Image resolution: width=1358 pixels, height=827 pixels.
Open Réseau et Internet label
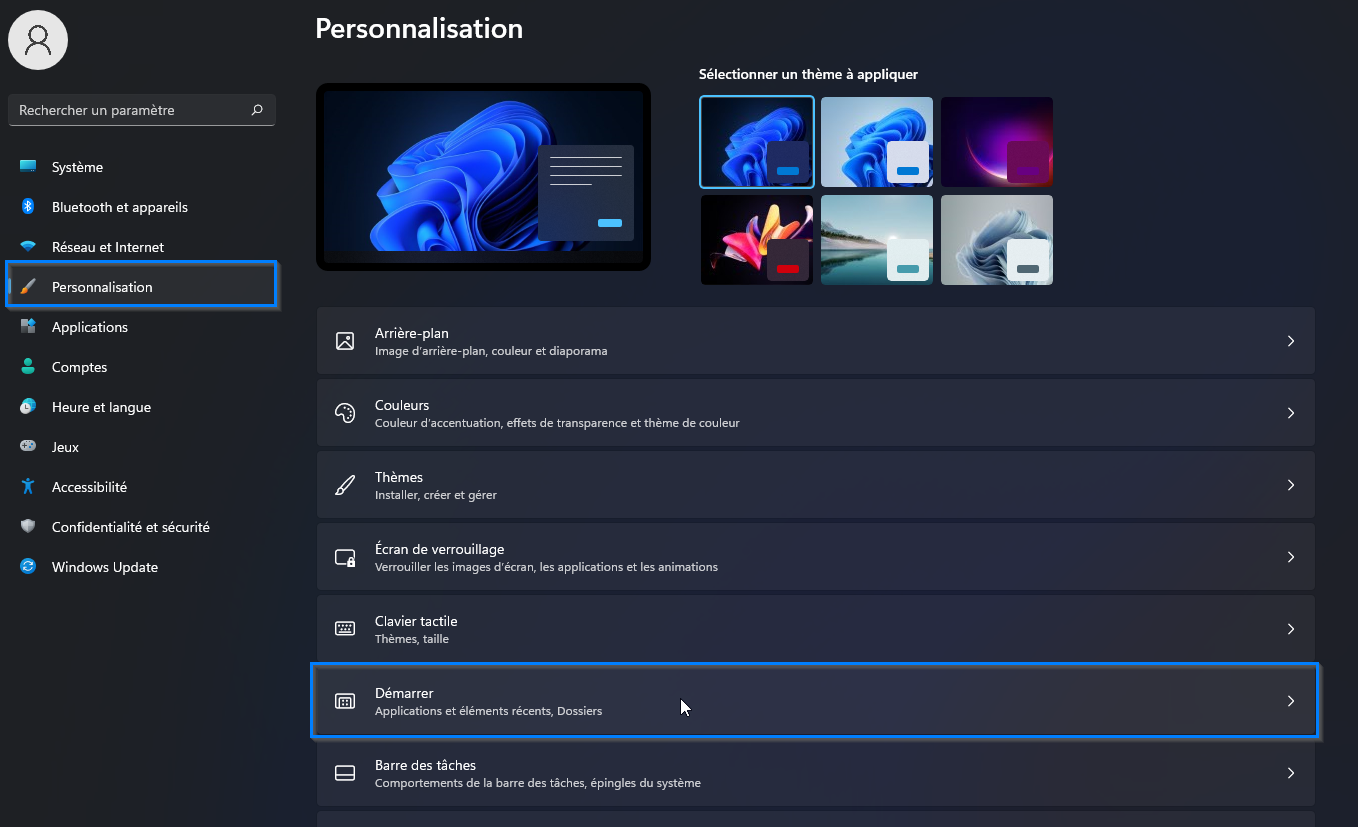[x=108, y=247]
